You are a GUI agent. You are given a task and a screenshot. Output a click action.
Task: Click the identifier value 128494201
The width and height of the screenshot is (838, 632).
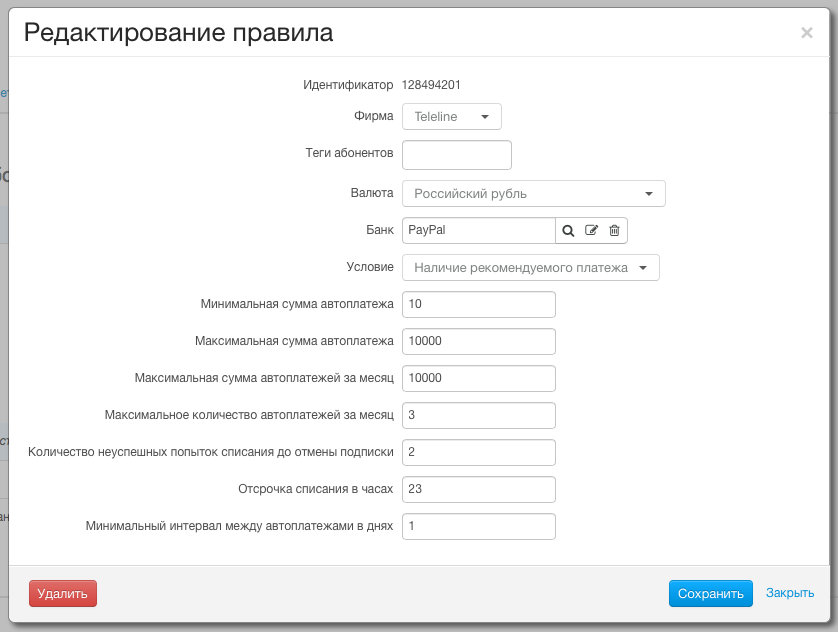pyautogui.click(x=431, y=85)
